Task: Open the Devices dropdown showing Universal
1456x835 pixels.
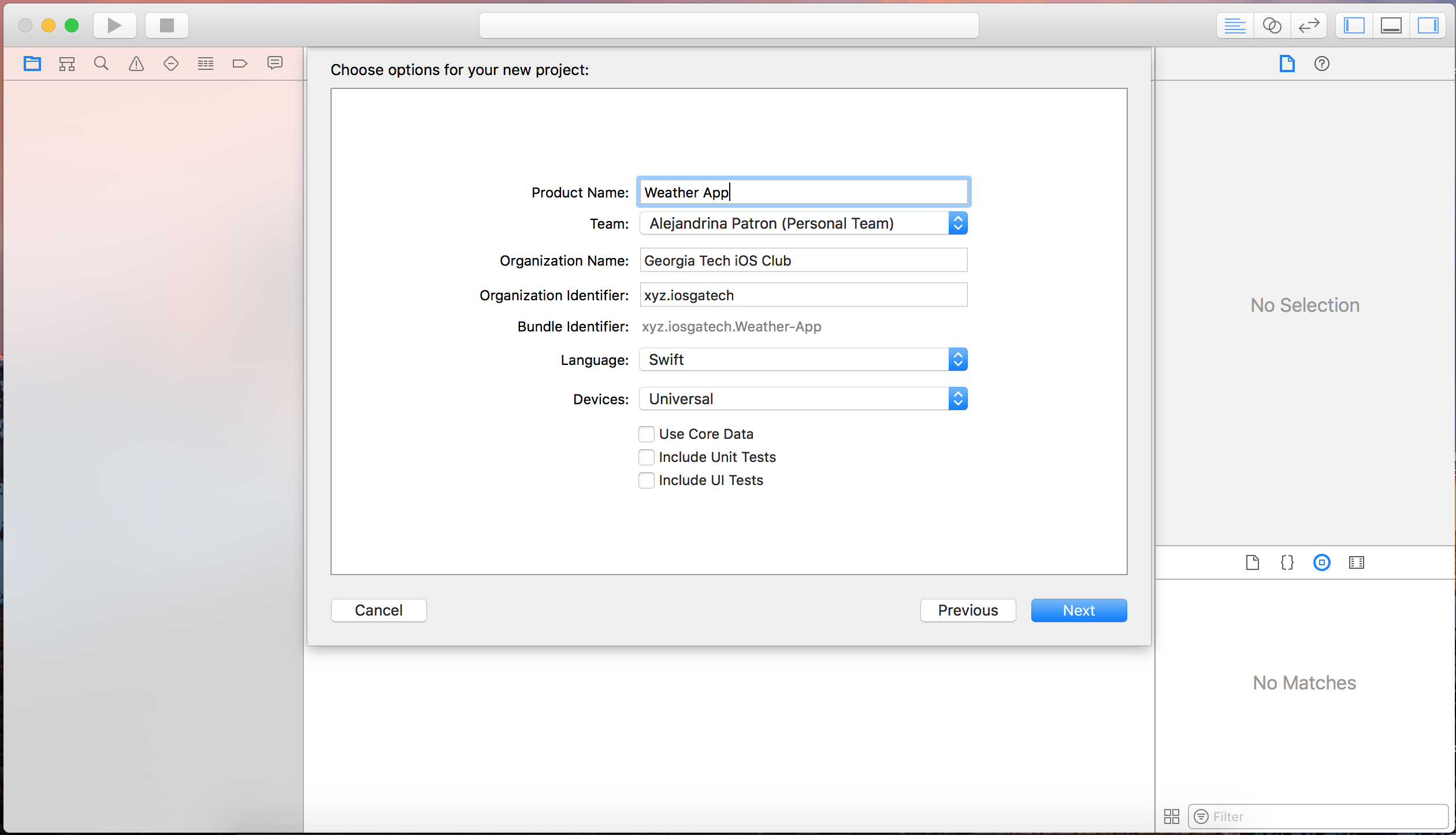Action: [x=804, y=399]
